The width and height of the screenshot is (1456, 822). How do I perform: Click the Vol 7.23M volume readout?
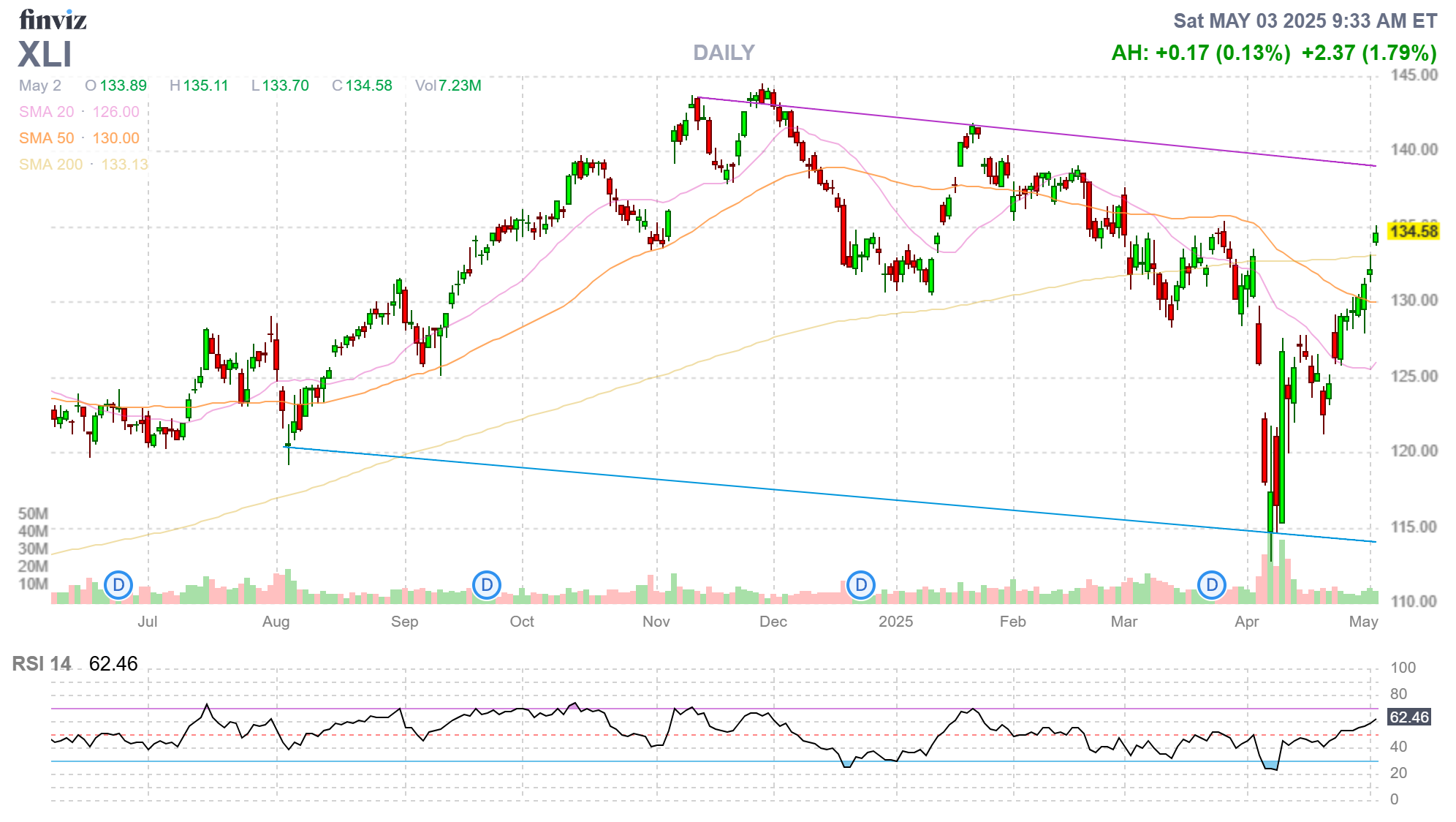pyautogui.click(x=448, y=86)
